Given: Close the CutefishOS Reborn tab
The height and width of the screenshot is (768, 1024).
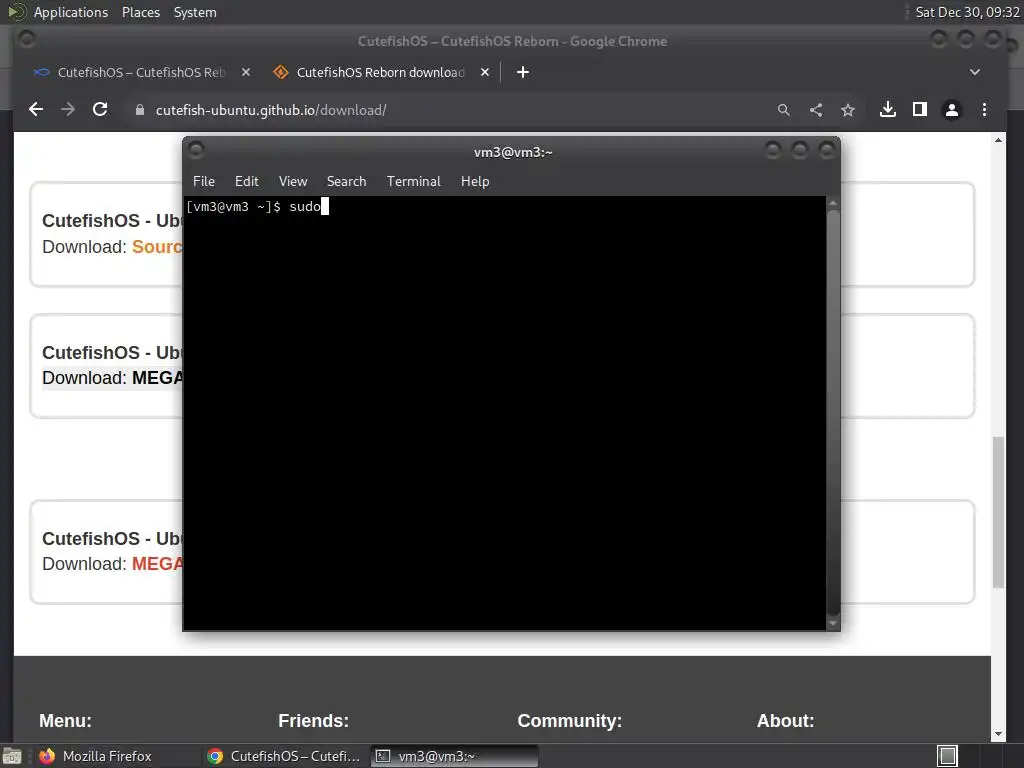Looking at the screenshot, I should click(x=246, y=72).
